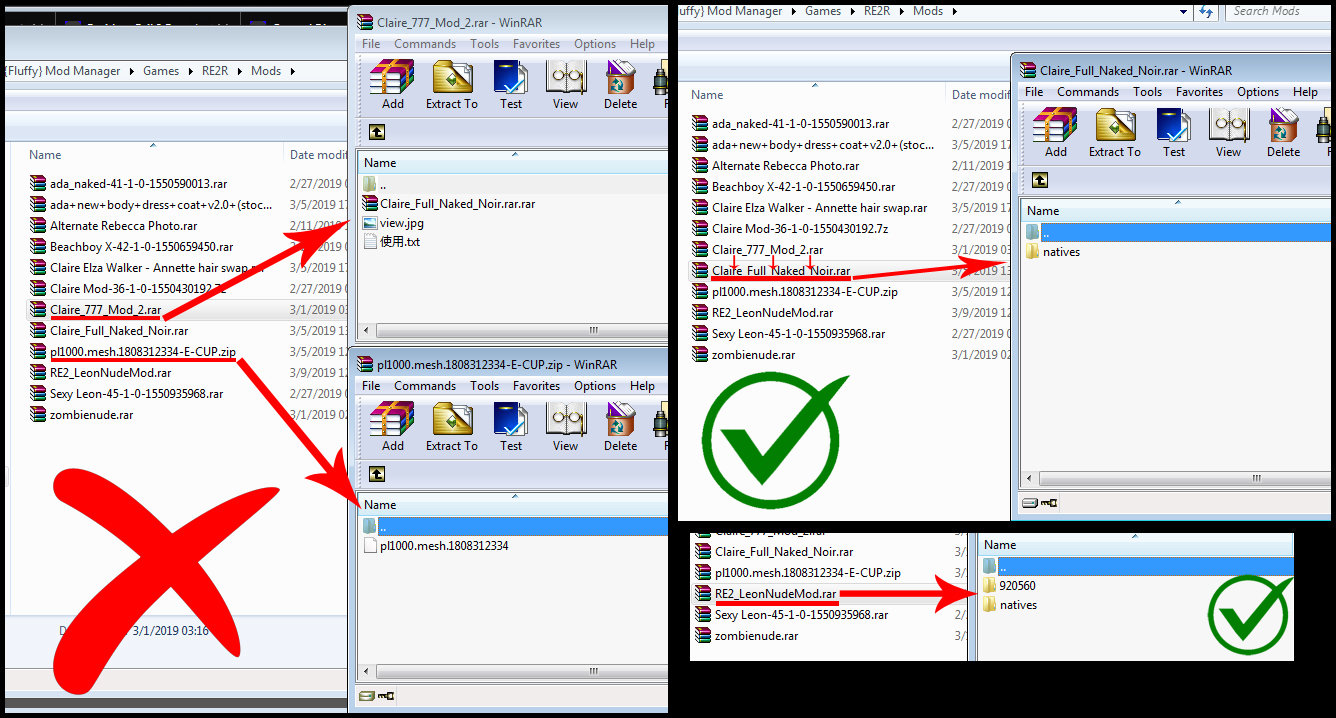Click Extract To in pl1000.mesh E-CUP.zip WinRAR window
Screen dimensions: 1336x718
[452, 426]
